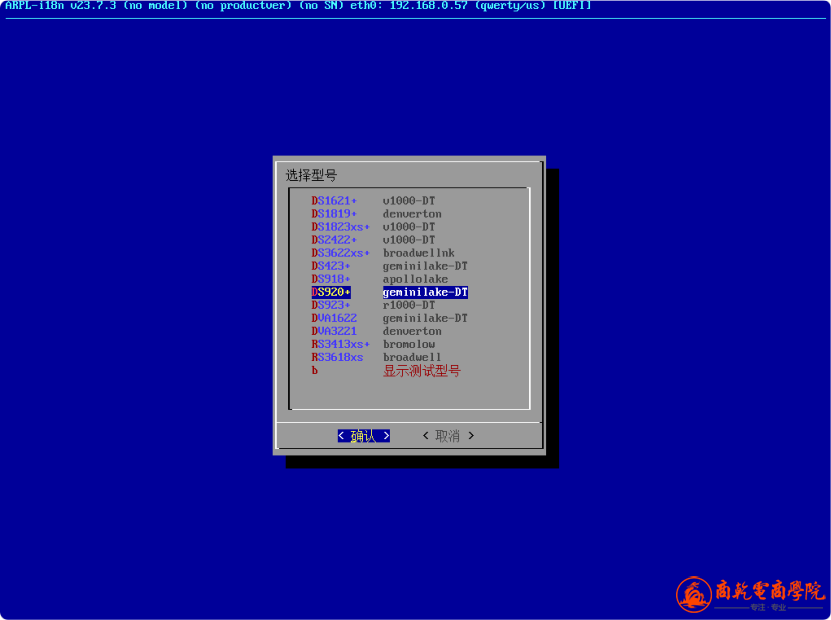This screenshot has width=831, height=620.
Task: Select DVA3221 denverton in the list
Action: (376, 331)
